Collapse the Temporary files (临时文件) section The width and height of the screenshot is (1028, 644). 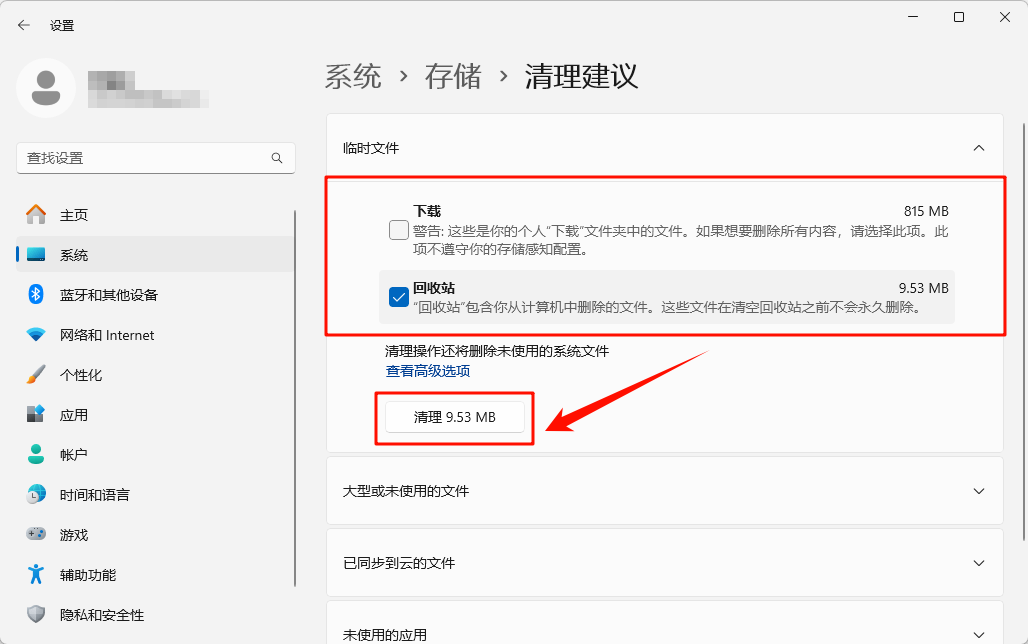click(978, 148)
